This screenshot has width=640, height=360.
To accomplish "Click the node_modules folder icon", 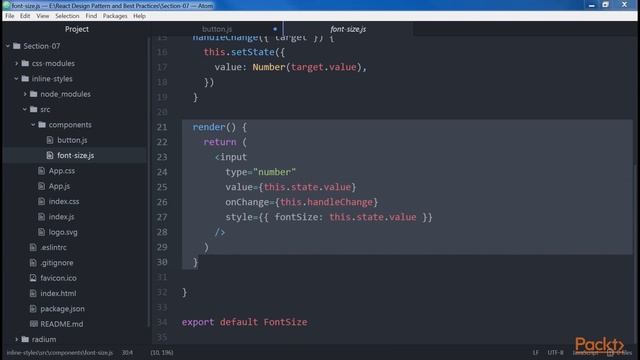I will pos(34,94).
